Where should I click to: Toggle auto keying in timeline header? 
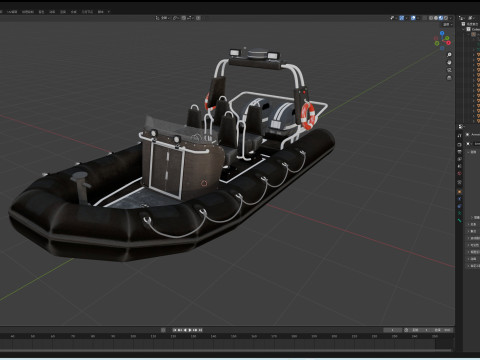pos(163,330)
